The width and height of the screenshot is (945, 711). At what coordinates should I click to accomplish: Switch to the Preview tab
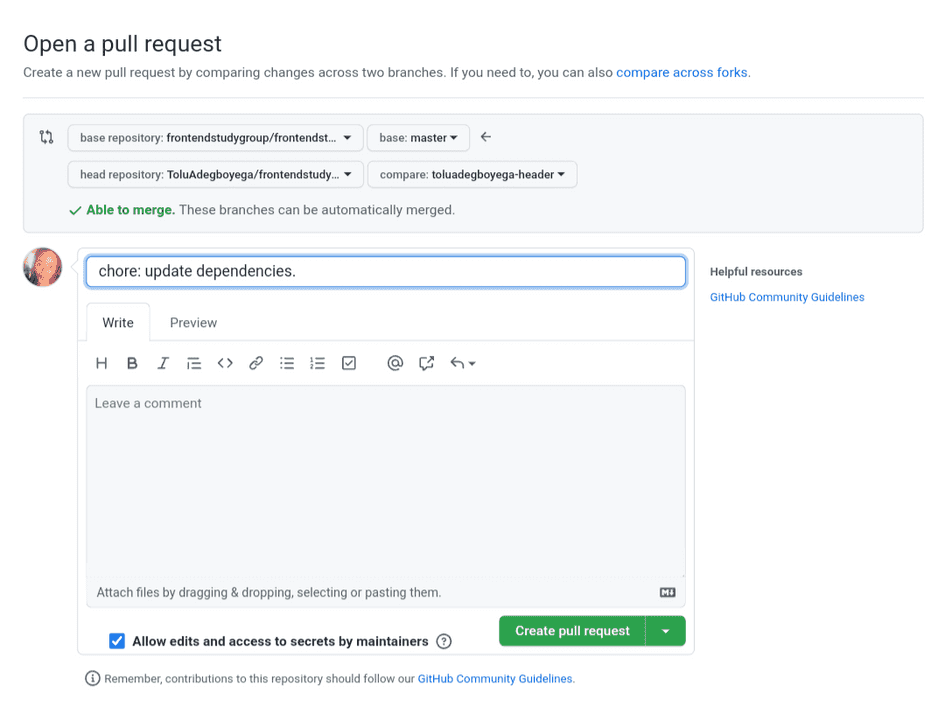[192, 322]
